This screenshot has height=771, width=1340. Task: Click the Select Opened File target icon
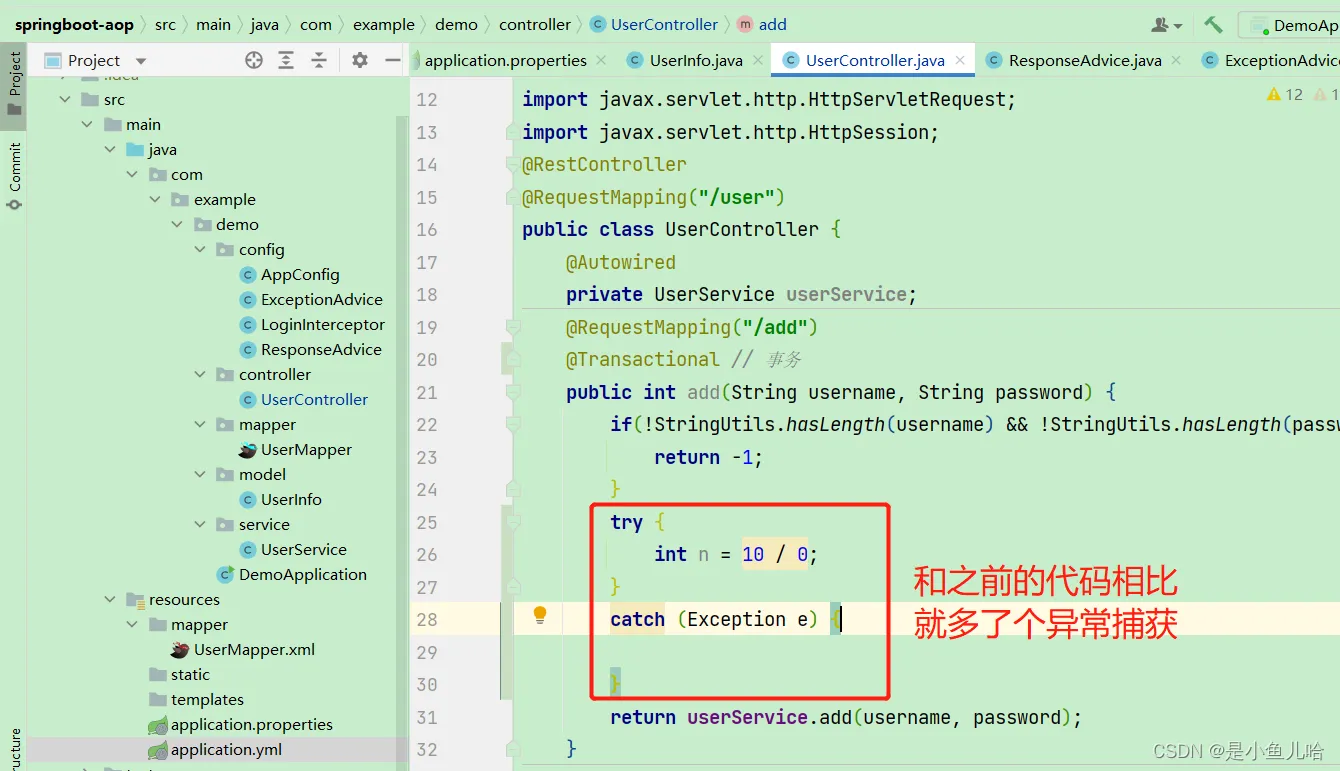(254, 60)
